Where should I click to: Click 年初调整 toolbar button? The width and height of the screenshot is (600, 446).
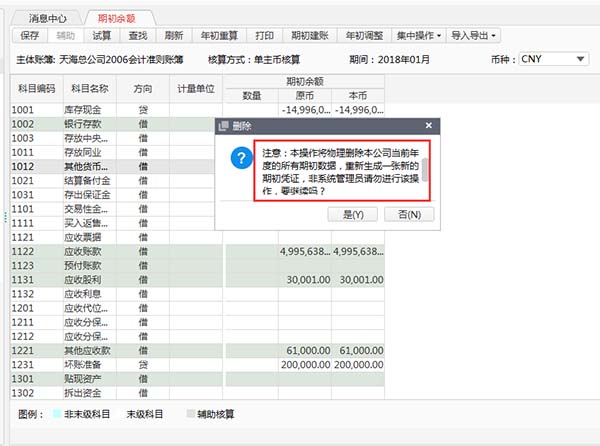tap(364, 36)
